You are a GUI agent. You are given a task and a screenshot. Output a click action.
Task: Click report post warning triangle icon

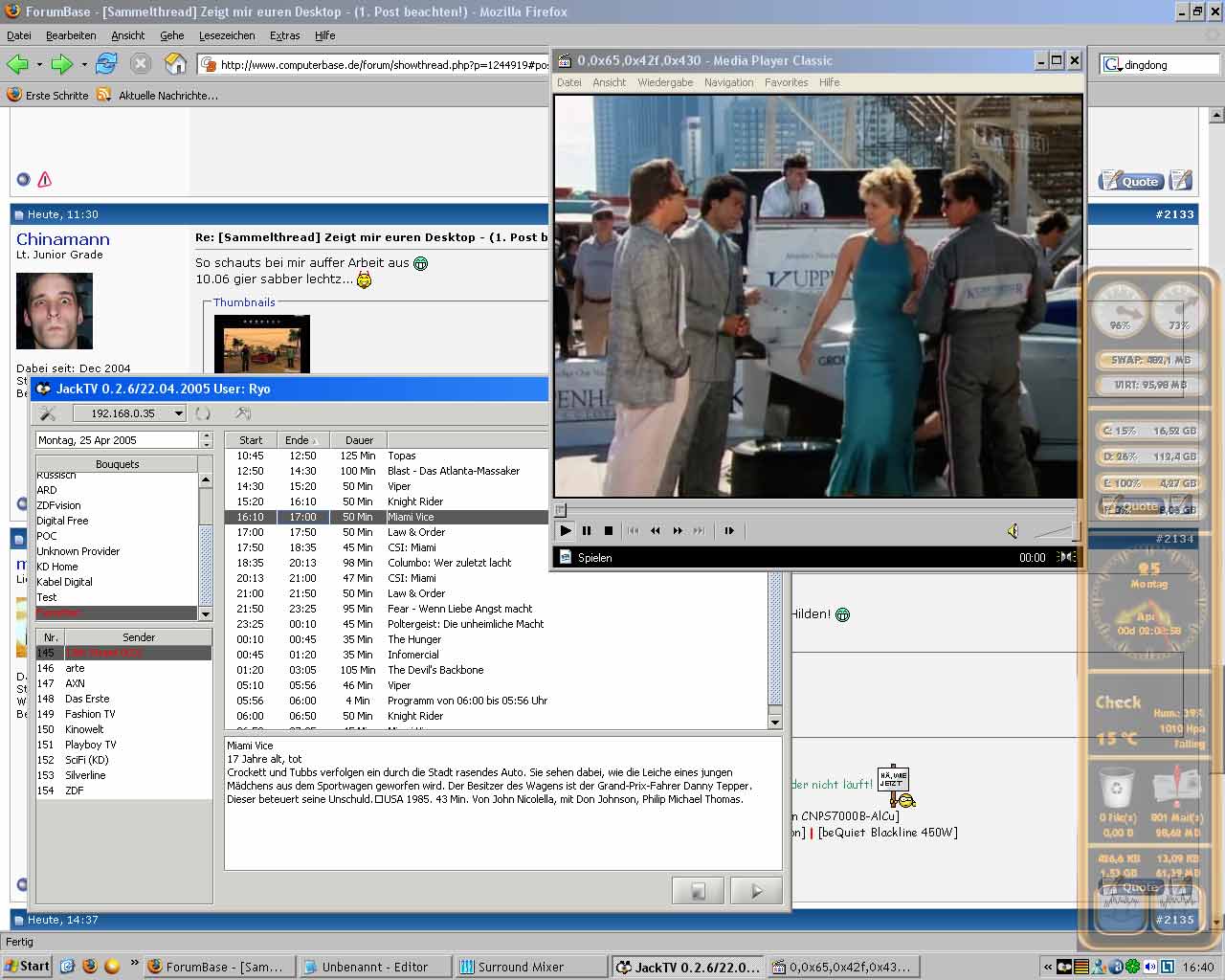[x=45, y=179]
